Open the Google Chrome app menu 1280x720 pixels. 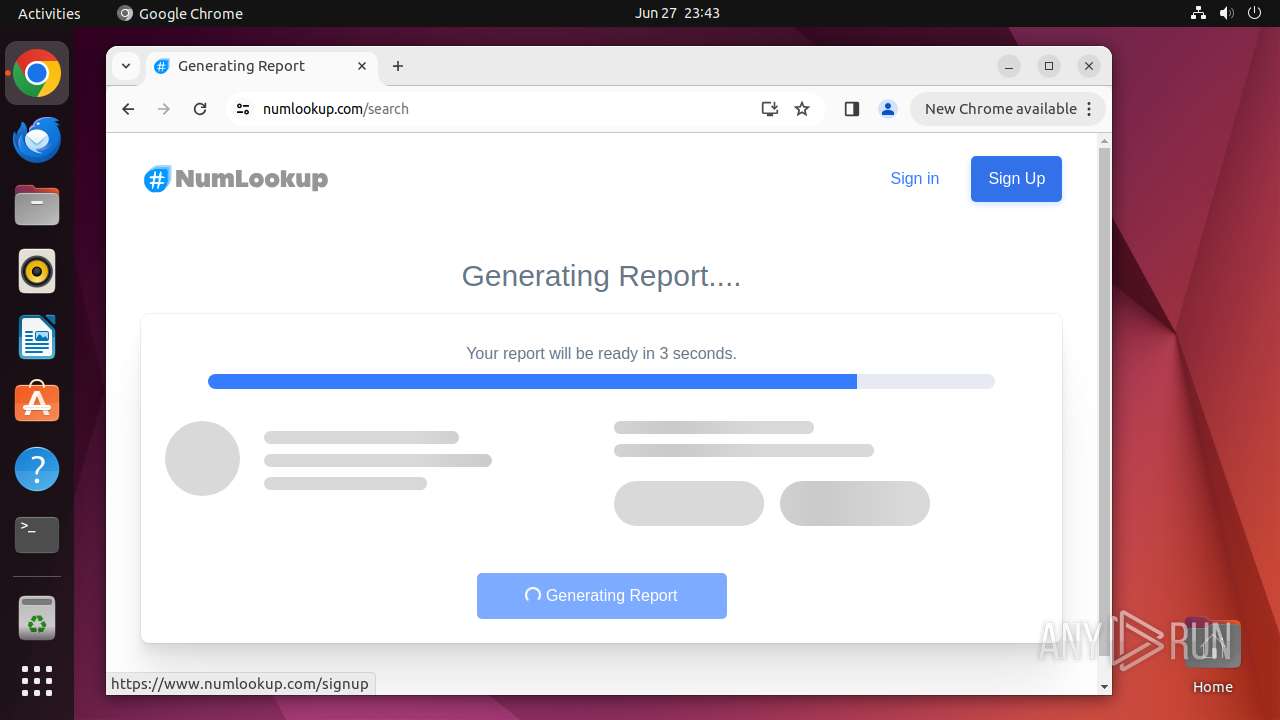point(180,13)
